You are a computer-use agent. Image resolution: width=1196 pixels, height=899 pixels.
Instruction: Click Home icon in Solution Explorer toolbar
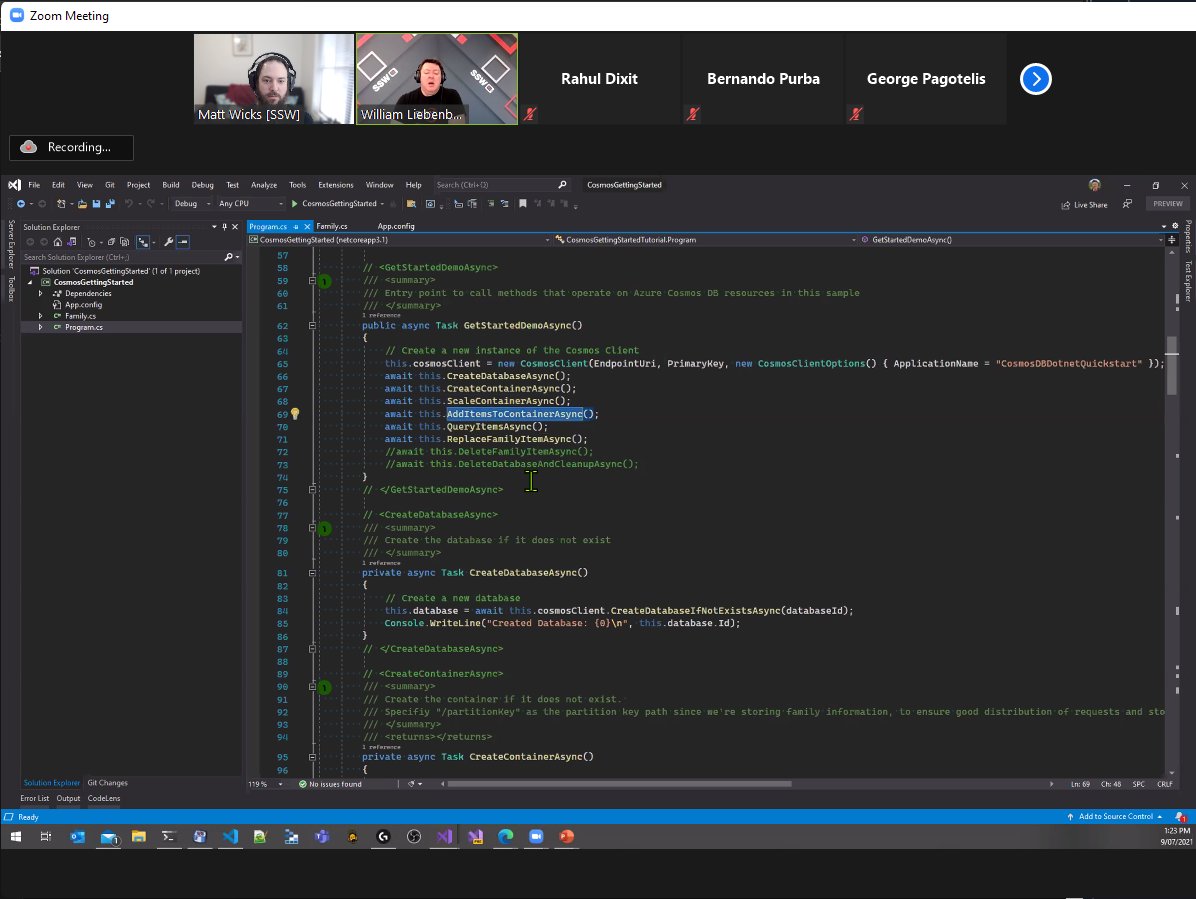58,242
